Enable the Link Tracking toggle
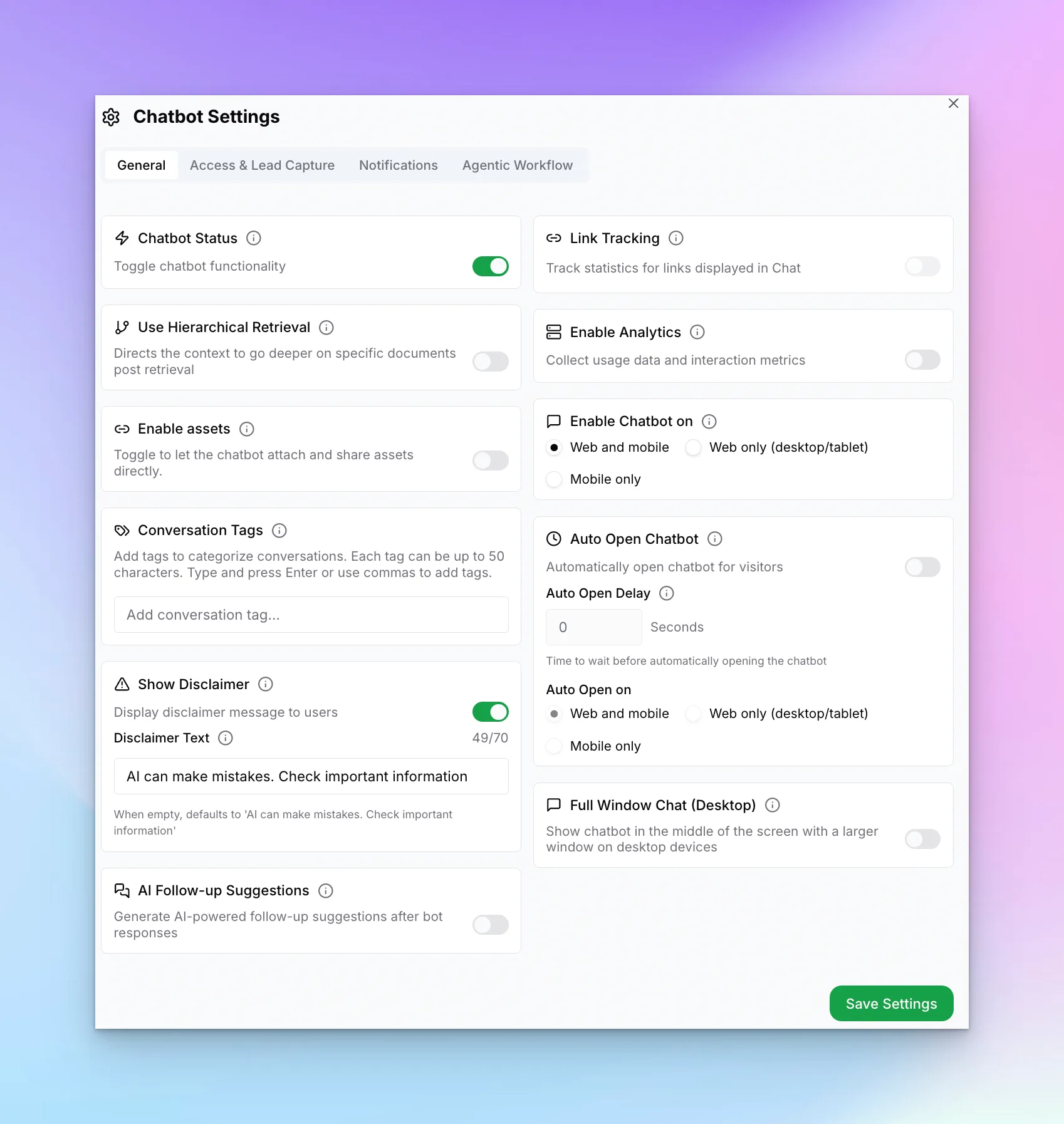Viewport: 1064px width, 1124px height. pyautogui.click(x=922, y=266)
